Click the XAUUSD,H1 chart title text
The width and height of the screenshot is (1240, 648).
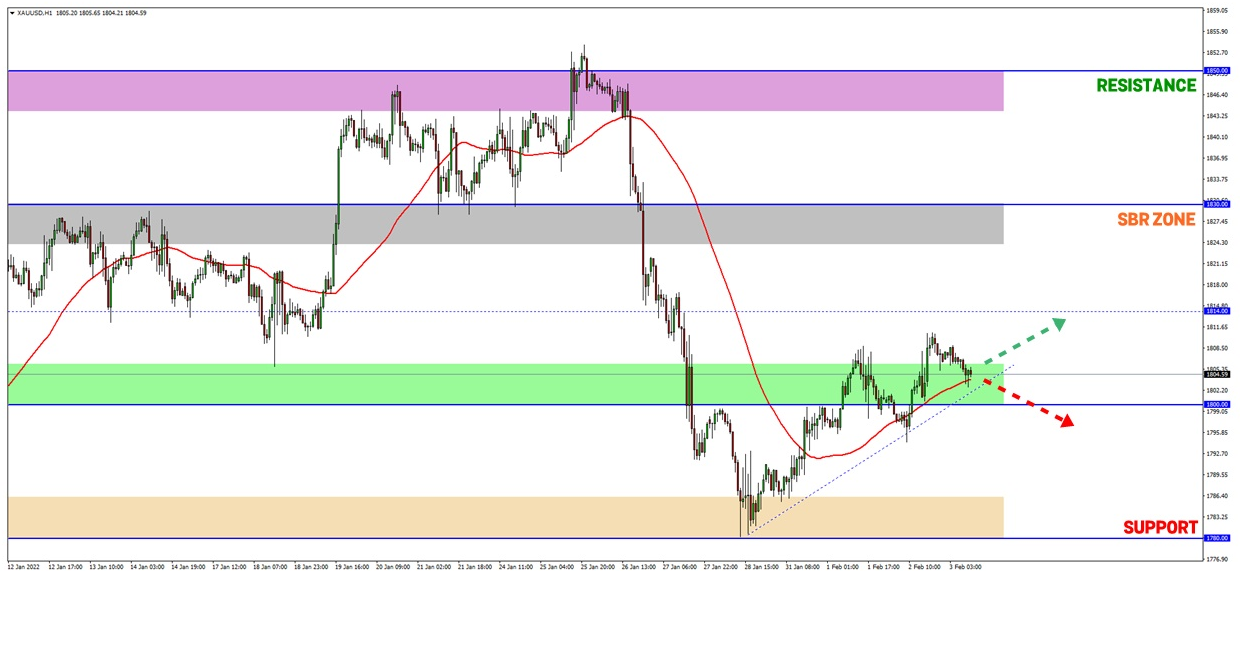pyautogui.click(x=35, y=13)
